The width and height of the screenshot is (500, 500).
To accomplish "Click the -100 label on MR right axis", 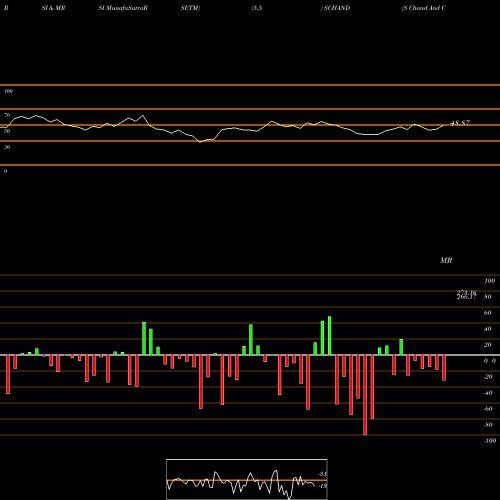I will pos(490,441).
